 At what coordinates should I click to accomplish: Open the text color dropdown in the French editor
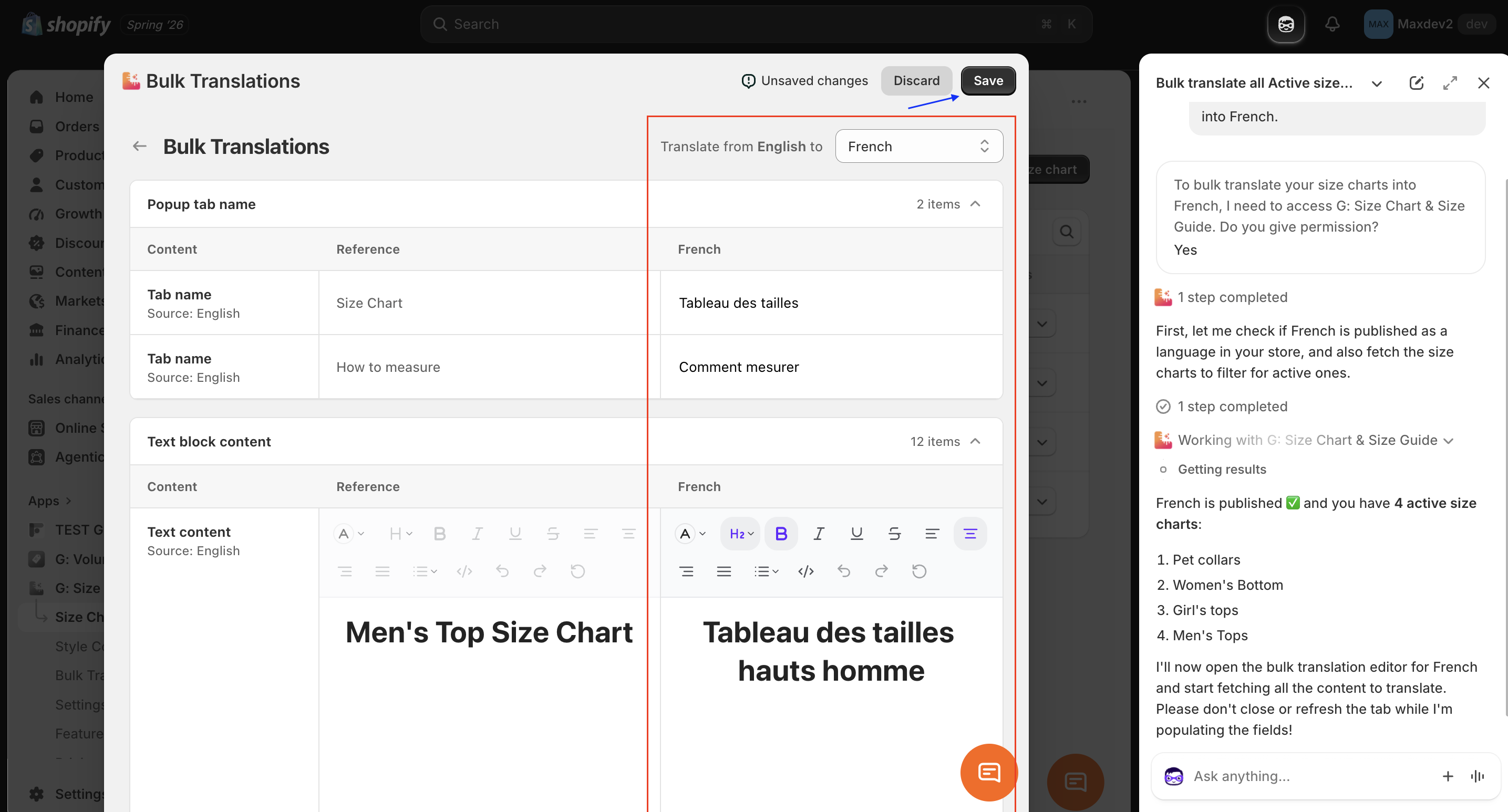click(x=691, y=534)
